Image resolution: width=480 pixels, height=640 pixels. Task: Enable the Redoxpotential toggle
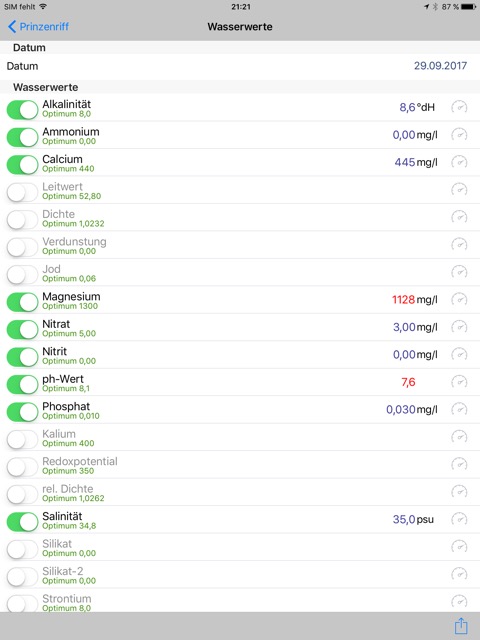pos(22,467)
